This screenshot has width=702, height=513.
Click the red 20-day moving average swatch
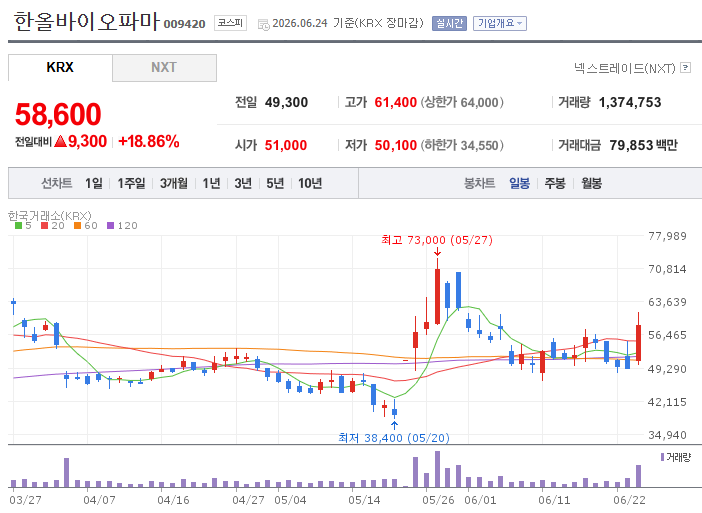tap(44, 226)
